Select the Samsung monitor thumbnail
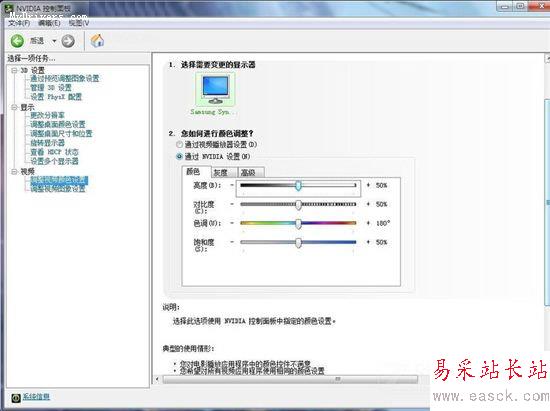 tap(215, 90)
